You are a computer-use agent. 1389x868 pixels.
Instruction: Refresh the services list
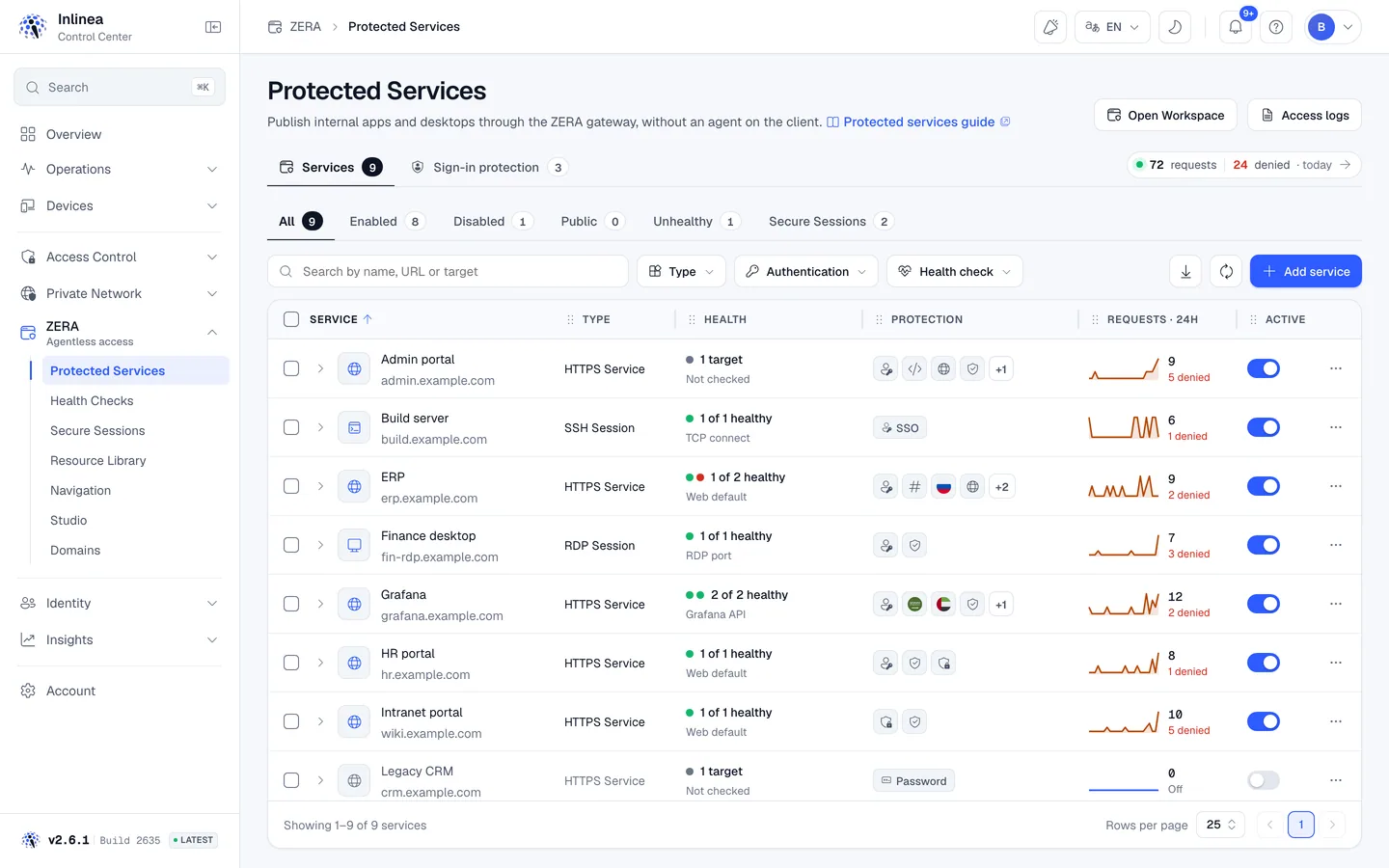pos(1226,272)
